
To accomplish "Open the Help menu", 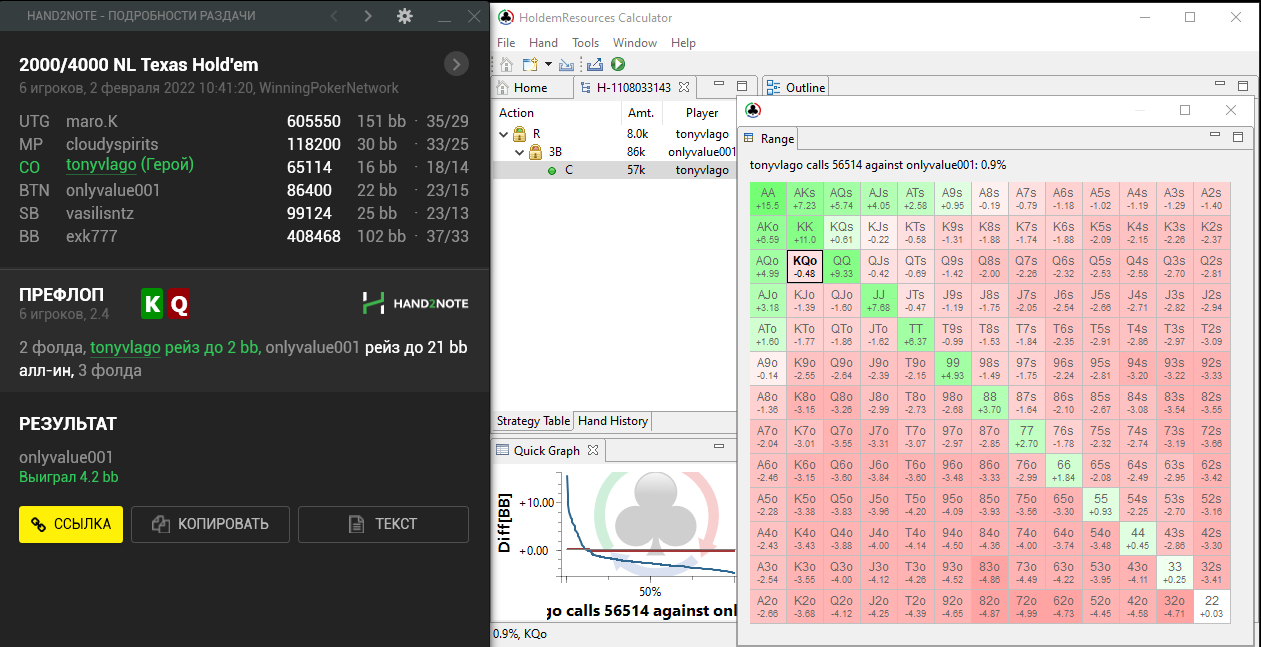I will 683,43.
